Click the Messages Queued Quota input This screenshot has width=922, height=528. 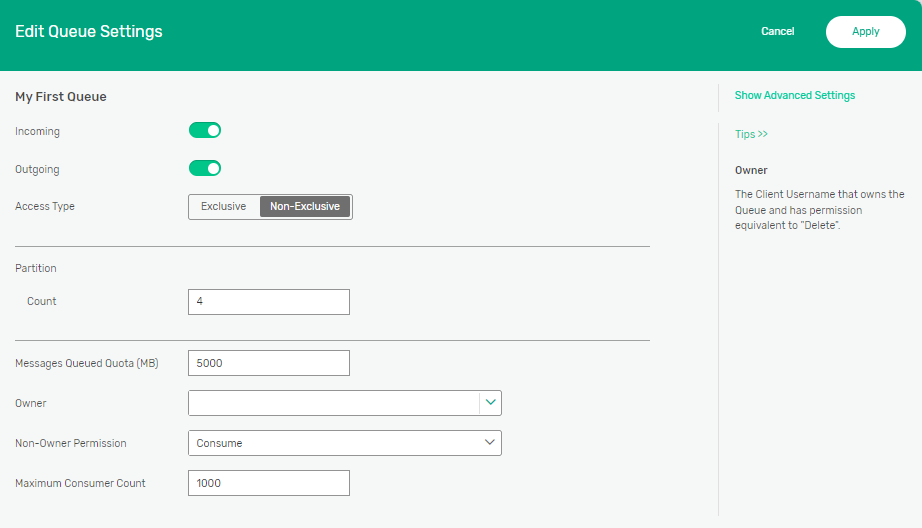269,363
